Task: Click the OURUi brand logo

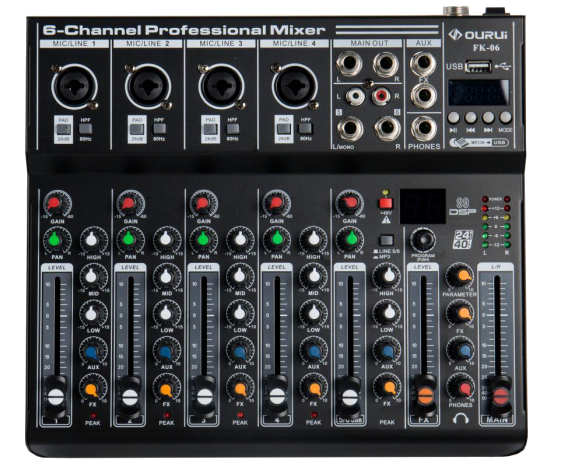Action: [477, 35]
